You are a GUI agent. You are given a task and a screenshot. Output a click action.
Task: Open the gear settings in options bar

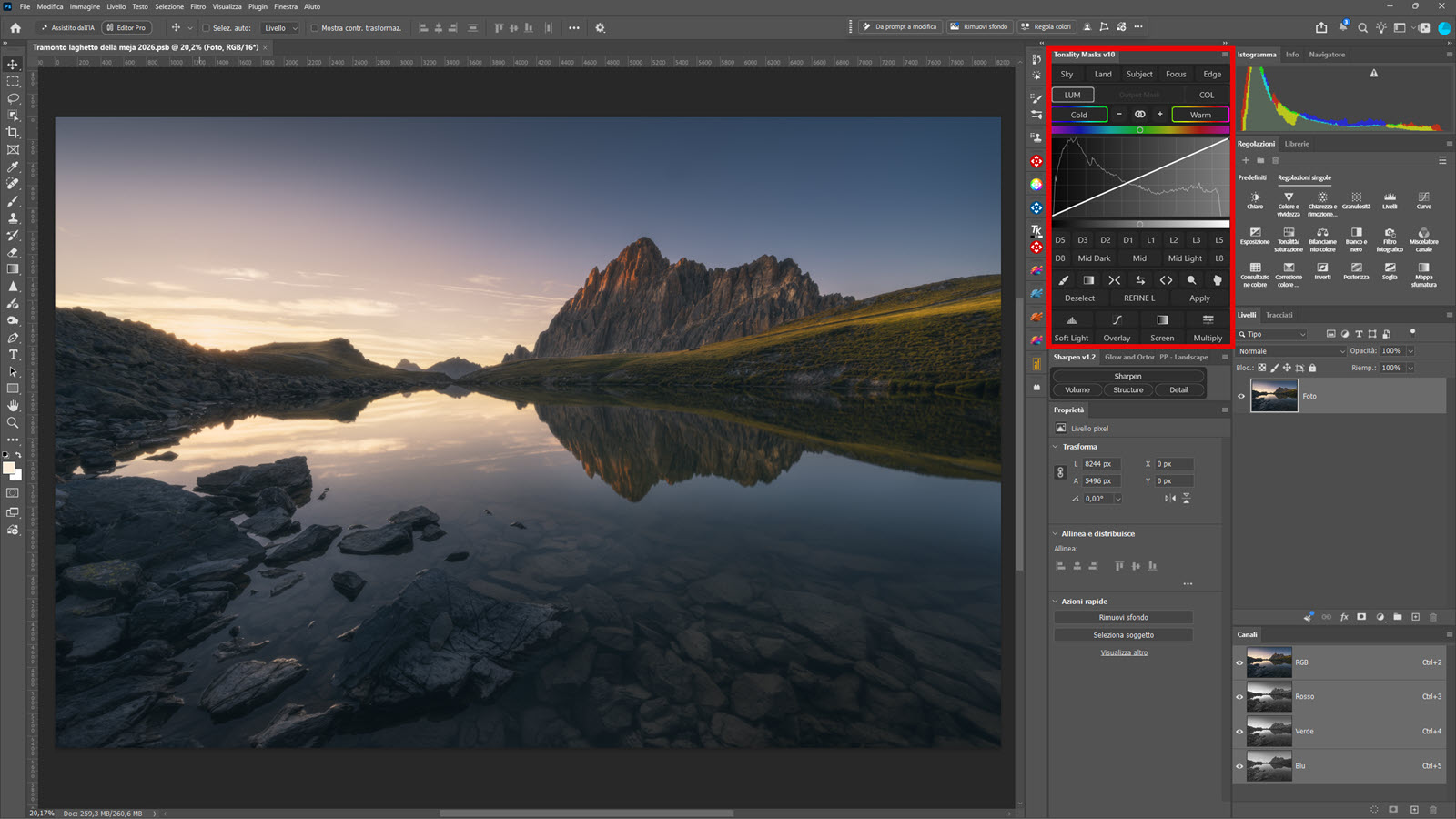point(600,27)
